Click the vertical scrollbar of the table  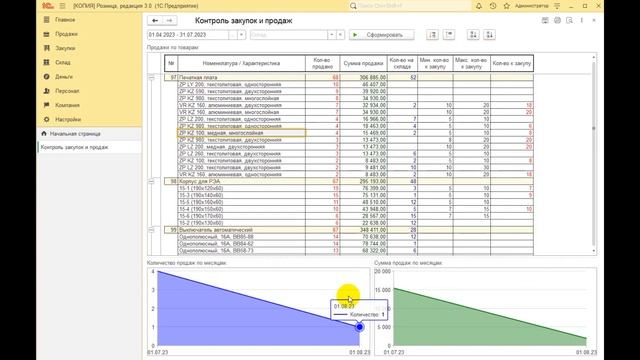(x=593, y=153)
